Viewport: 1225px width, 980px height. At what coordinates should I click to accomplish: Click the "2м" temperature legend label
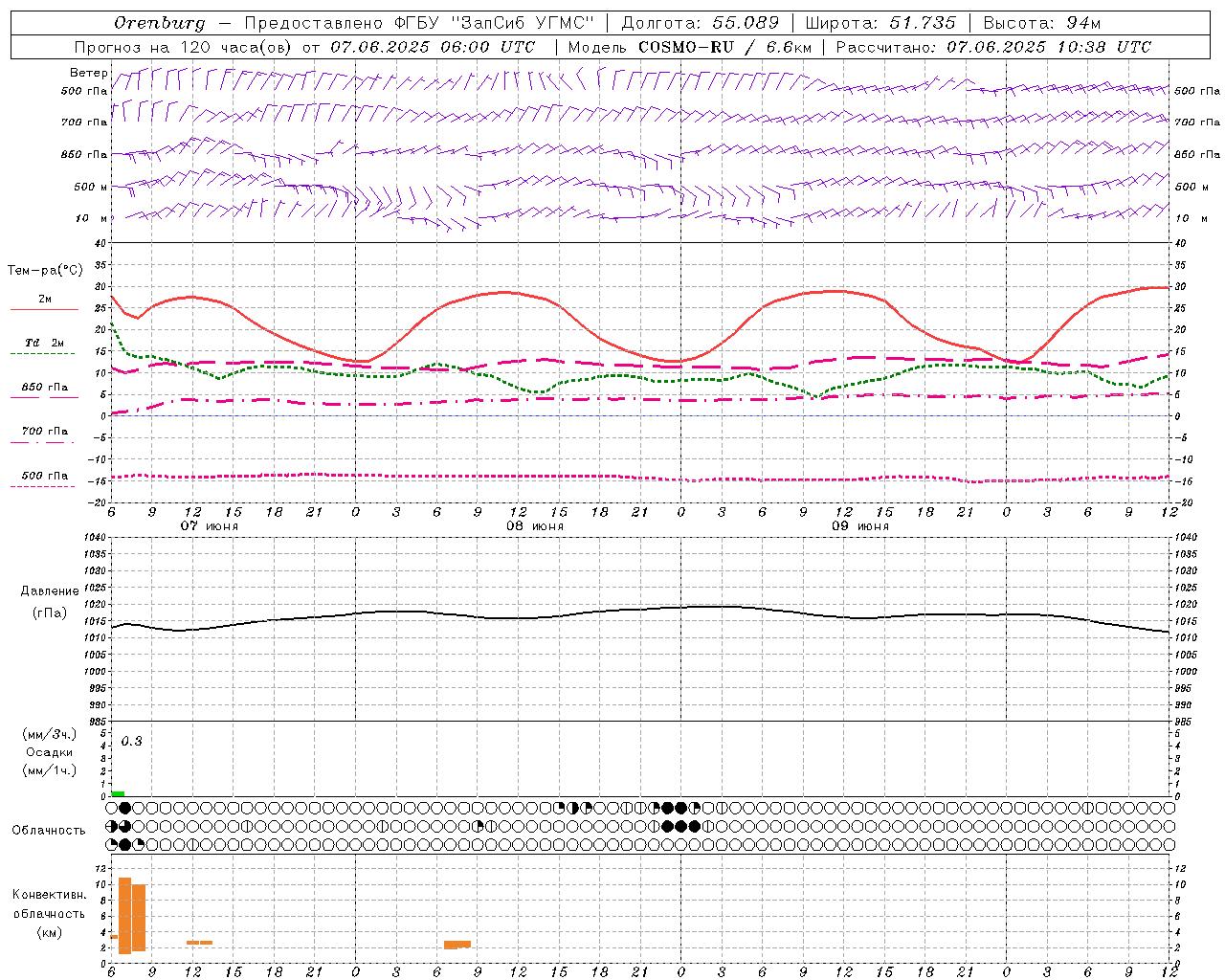click(x=45, y=299)
